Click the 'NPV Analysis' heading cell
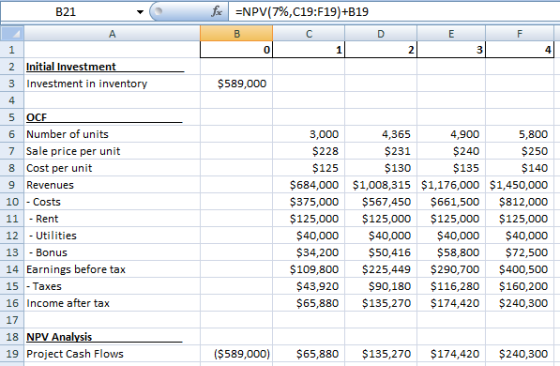Screen dimensions: 560x366 [x=112, y=337]
